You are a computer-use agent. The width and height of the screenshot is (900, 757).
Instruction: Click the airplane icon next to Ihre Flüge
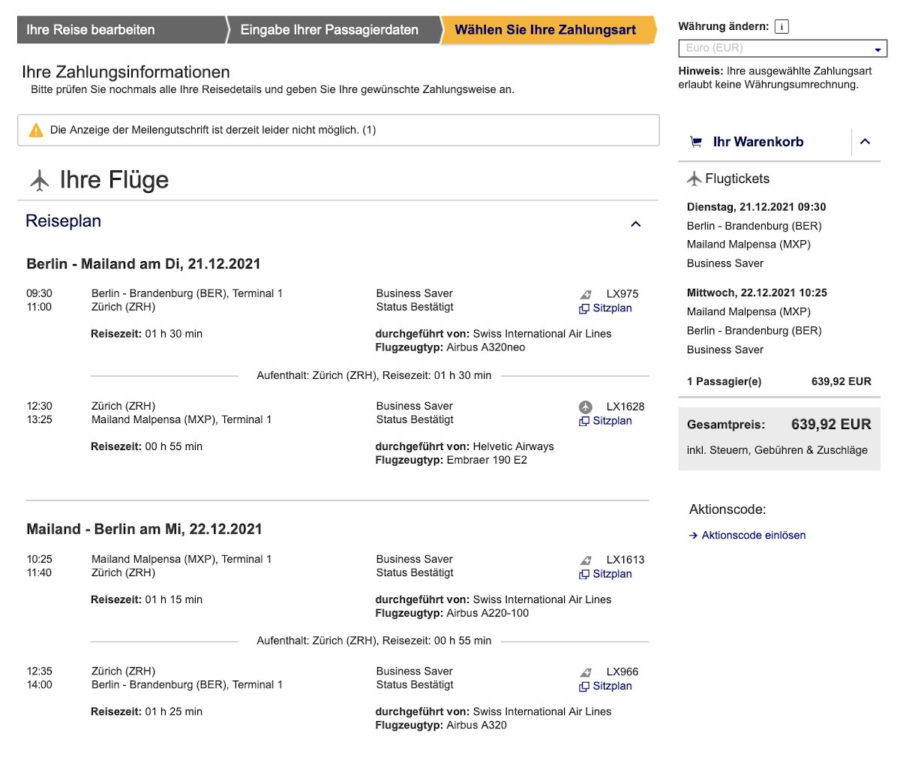point(37,179)
